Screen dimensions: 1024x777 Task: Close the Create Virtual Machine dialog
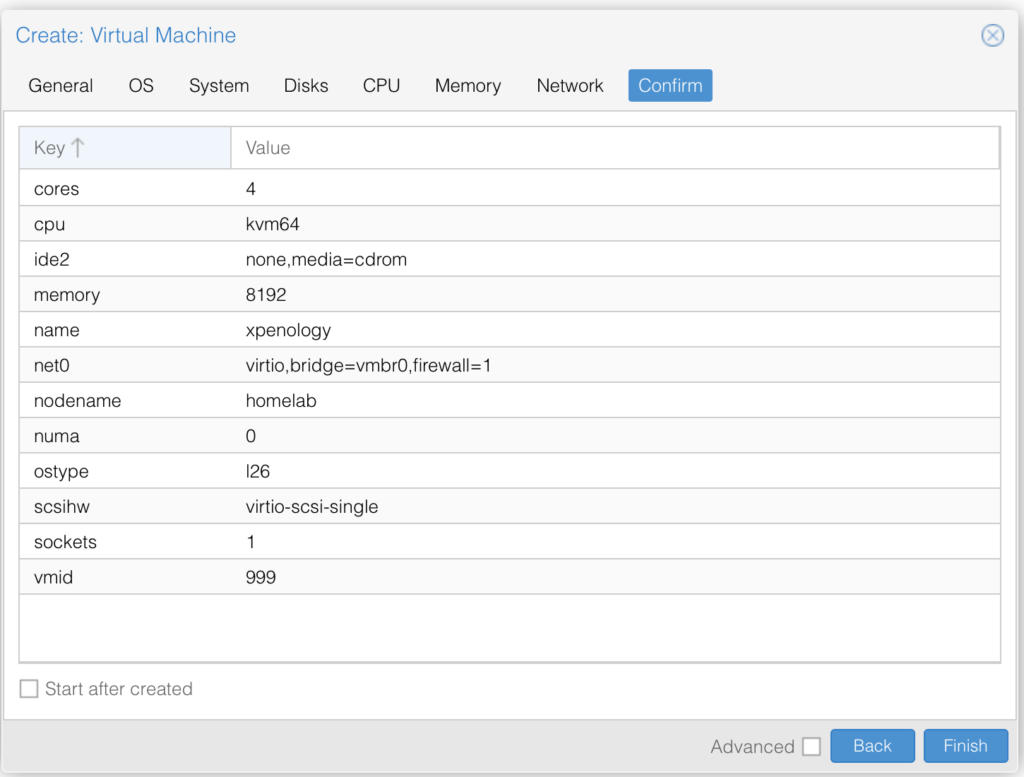click(992, 36)
